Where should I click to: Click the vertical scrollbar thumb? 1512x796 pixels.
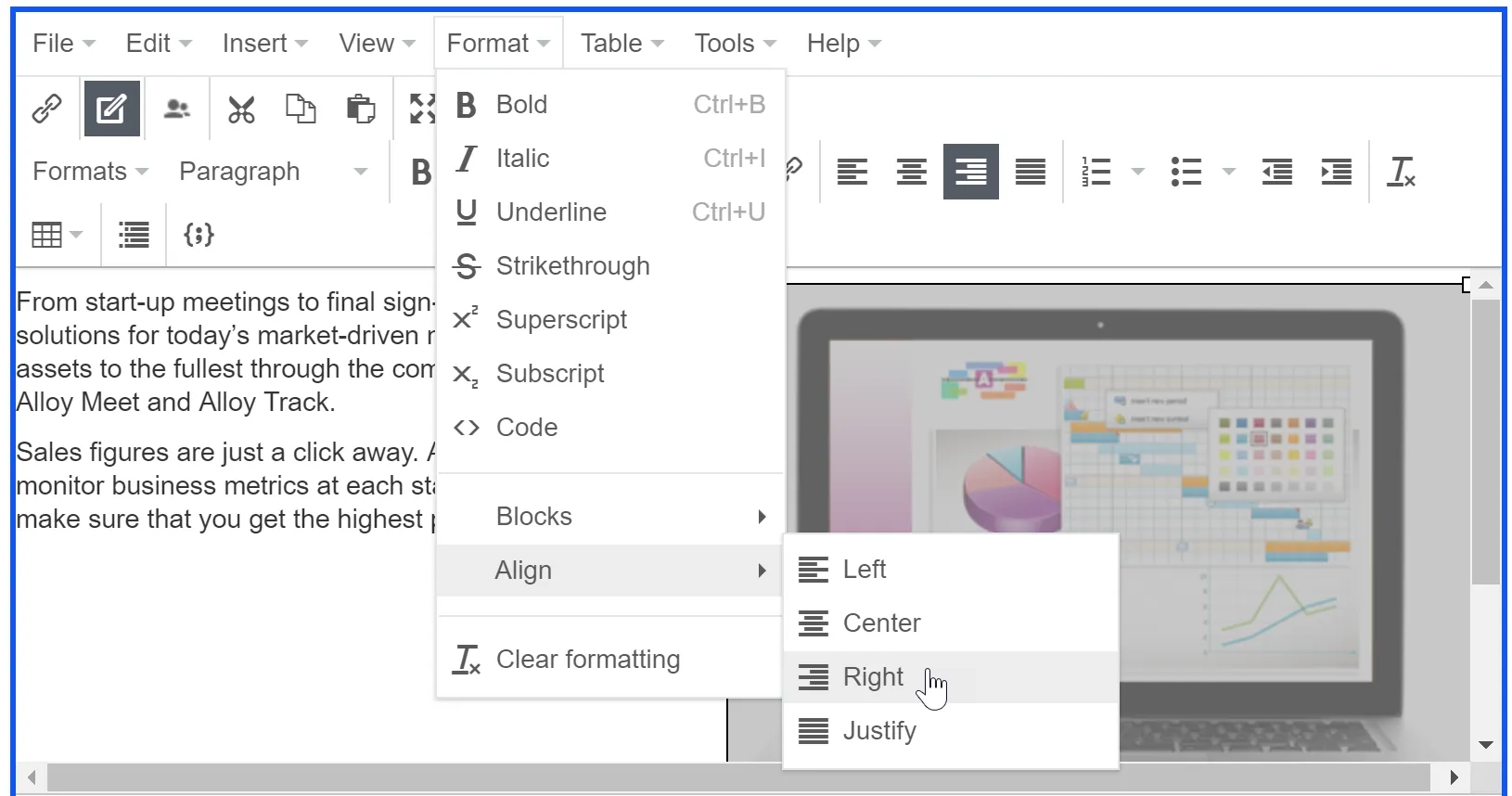pyautogui.click(x=1486, y=443)
